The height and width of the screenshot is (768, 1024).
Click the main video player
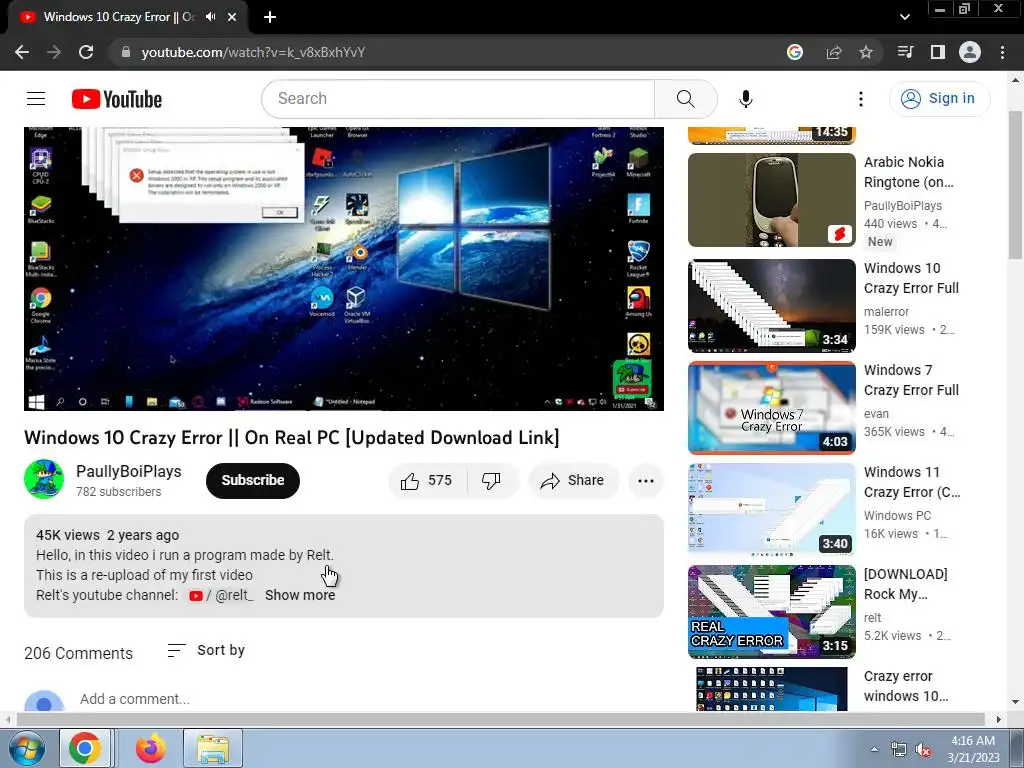coord(344,268)
